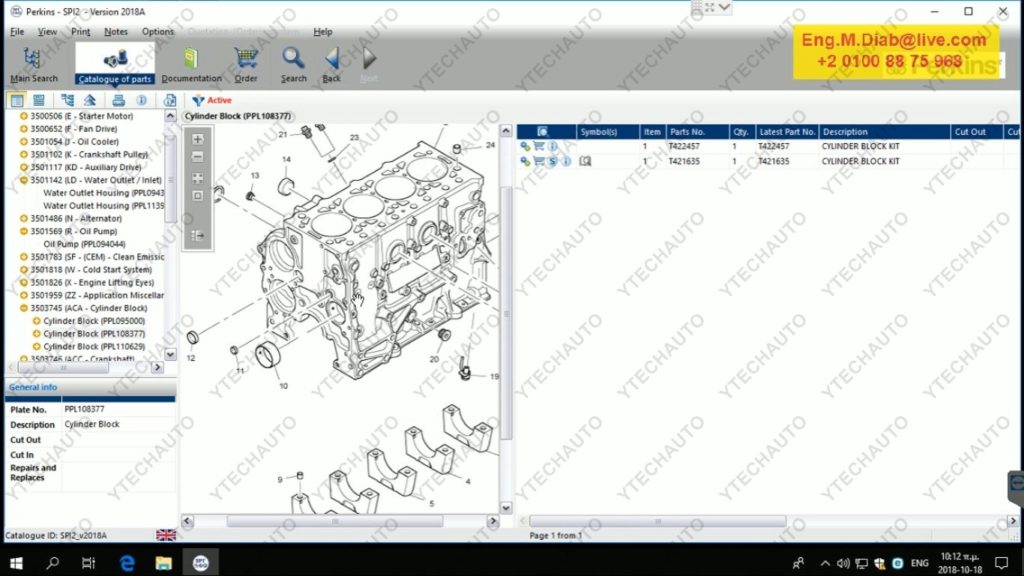Image resolution: width=1024 pixels, height=576 pixels.
Task: Select Water Outlet Housing (PPL0943) tree entry
Action: point(103,192)
